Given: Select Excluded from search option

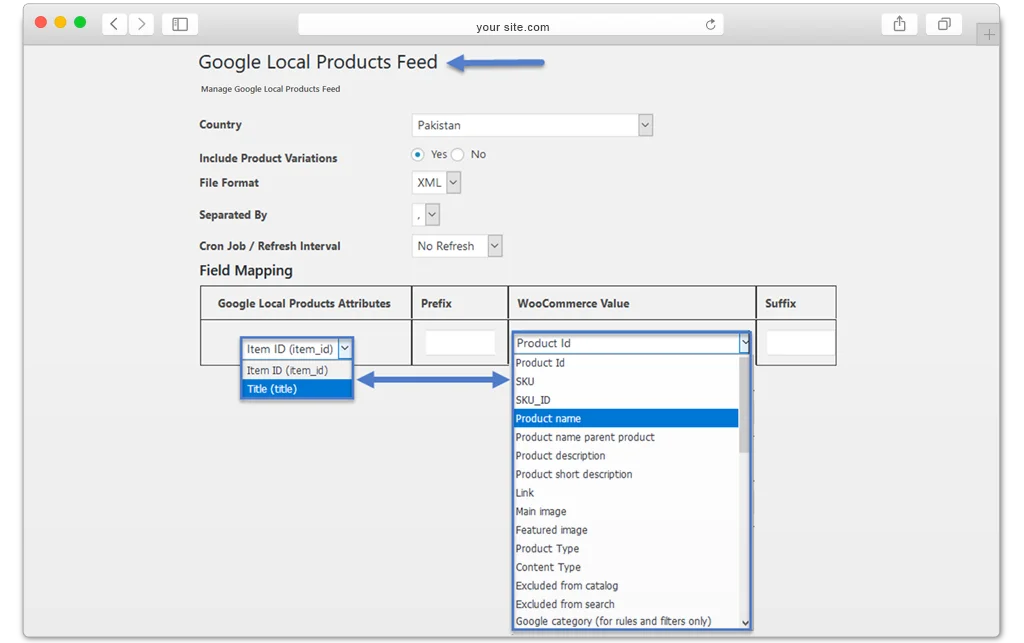Looking at the screenshot, I should click(626, 604).
